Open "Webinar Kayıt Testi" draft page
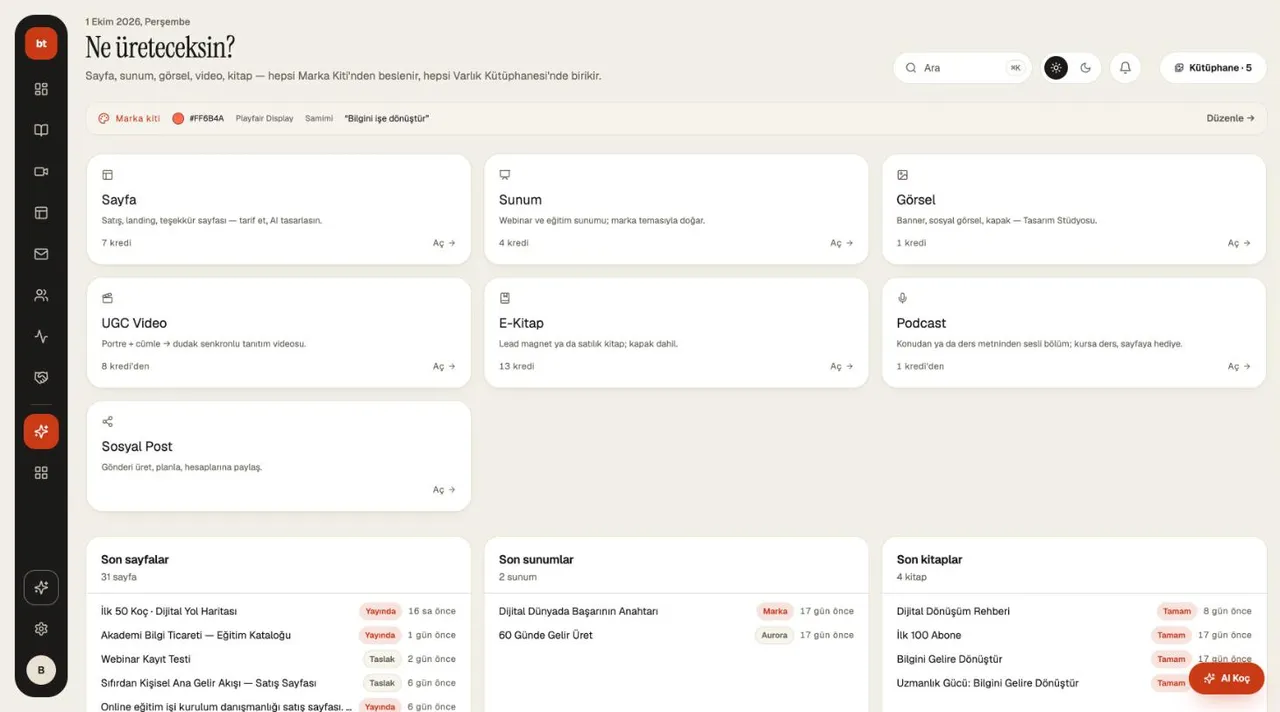1280x712 pixels. tap(278, 659)
